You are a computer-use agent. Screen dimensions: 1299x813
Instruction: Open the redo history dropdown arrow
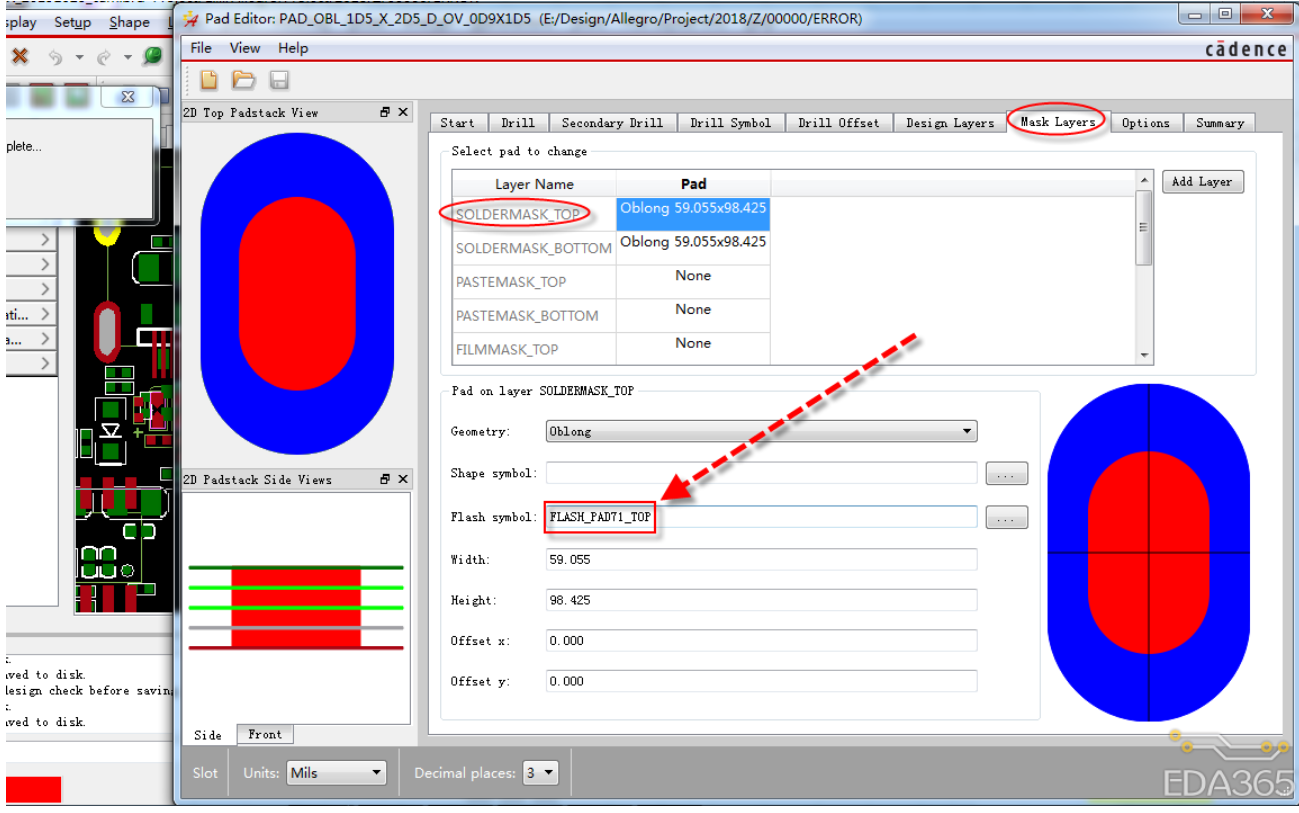coord(127,58)
